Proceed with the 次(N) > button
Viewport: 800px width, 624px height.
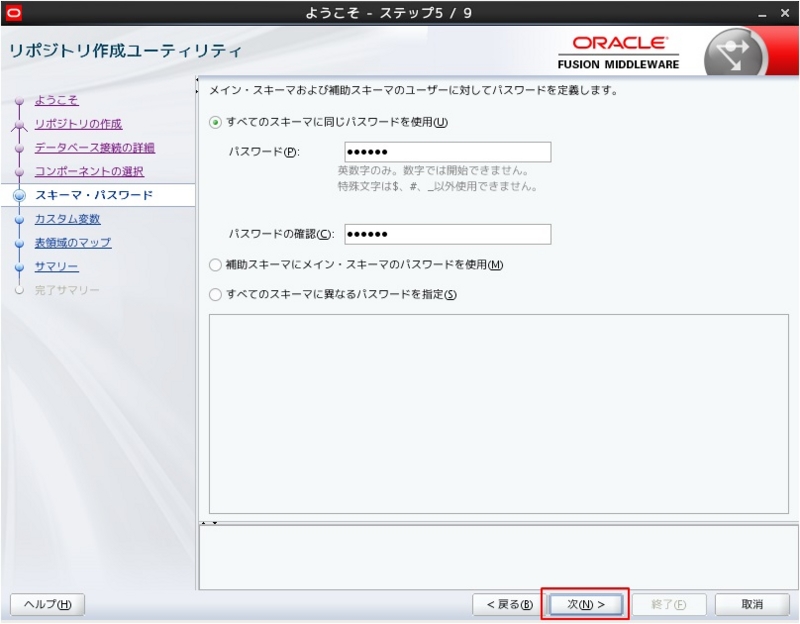[x=586, y=604]
